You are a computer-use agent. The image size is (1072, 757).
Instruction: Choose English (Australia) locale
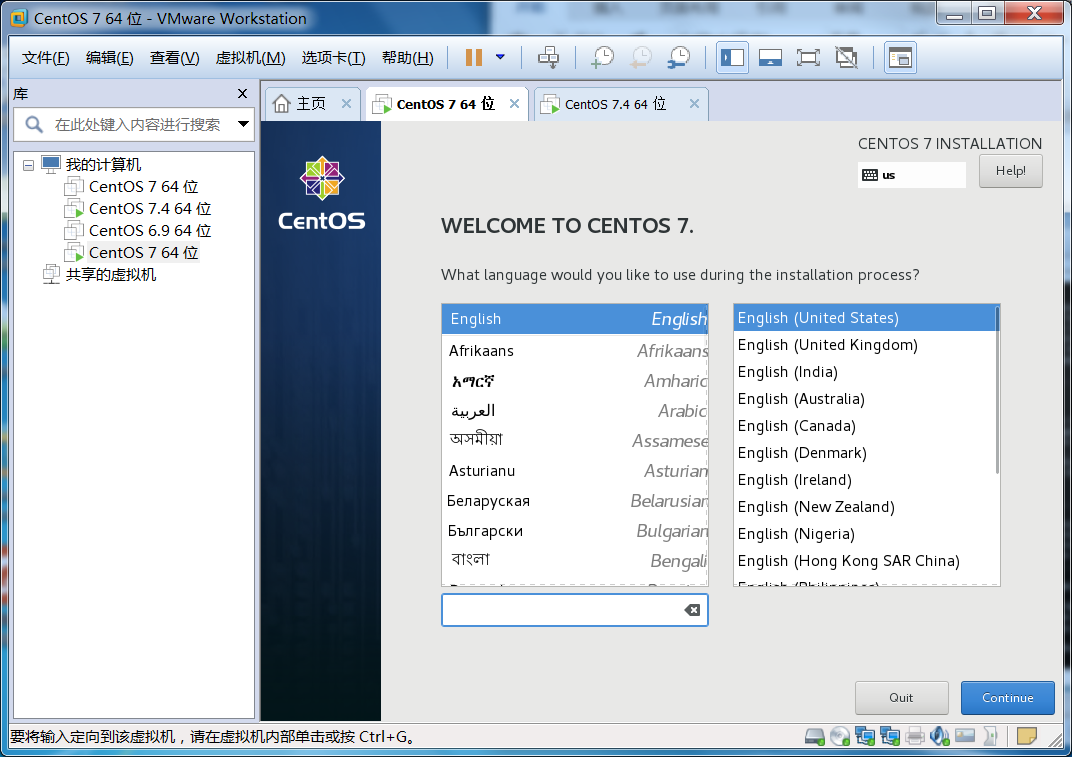point(864,399)
